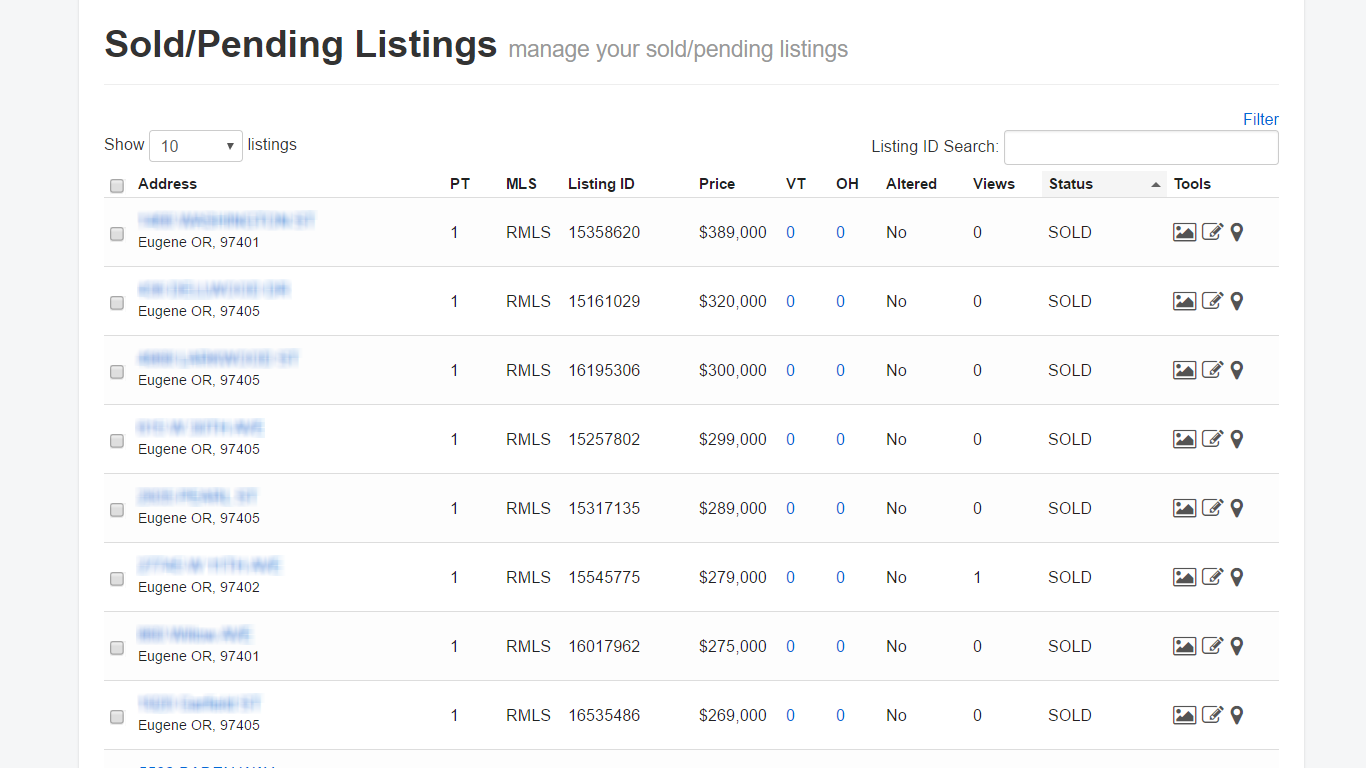Open photos icon for listing 15257802
Screen dimensions: 1366x768
(x=1184, y=439)
